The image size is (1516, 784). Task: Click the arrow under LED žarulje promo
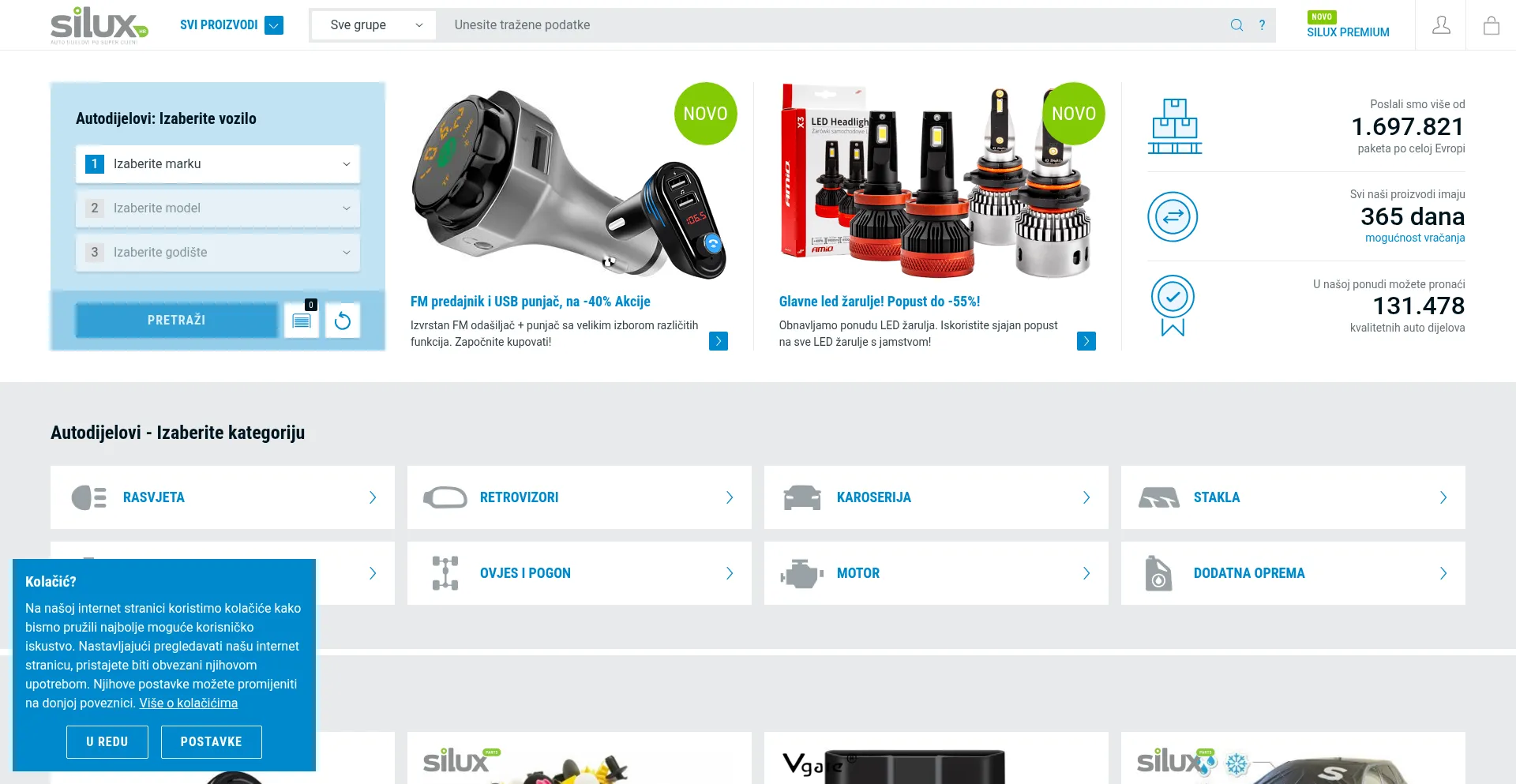coord(1086,341)
